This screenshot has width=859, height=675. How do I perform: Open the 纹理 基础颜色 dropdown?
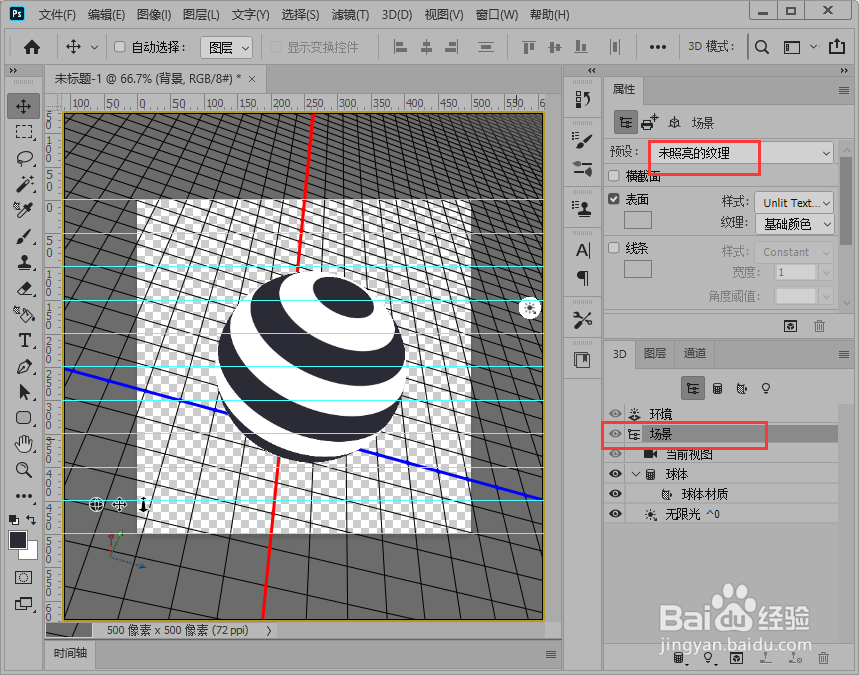pos(794,224)
